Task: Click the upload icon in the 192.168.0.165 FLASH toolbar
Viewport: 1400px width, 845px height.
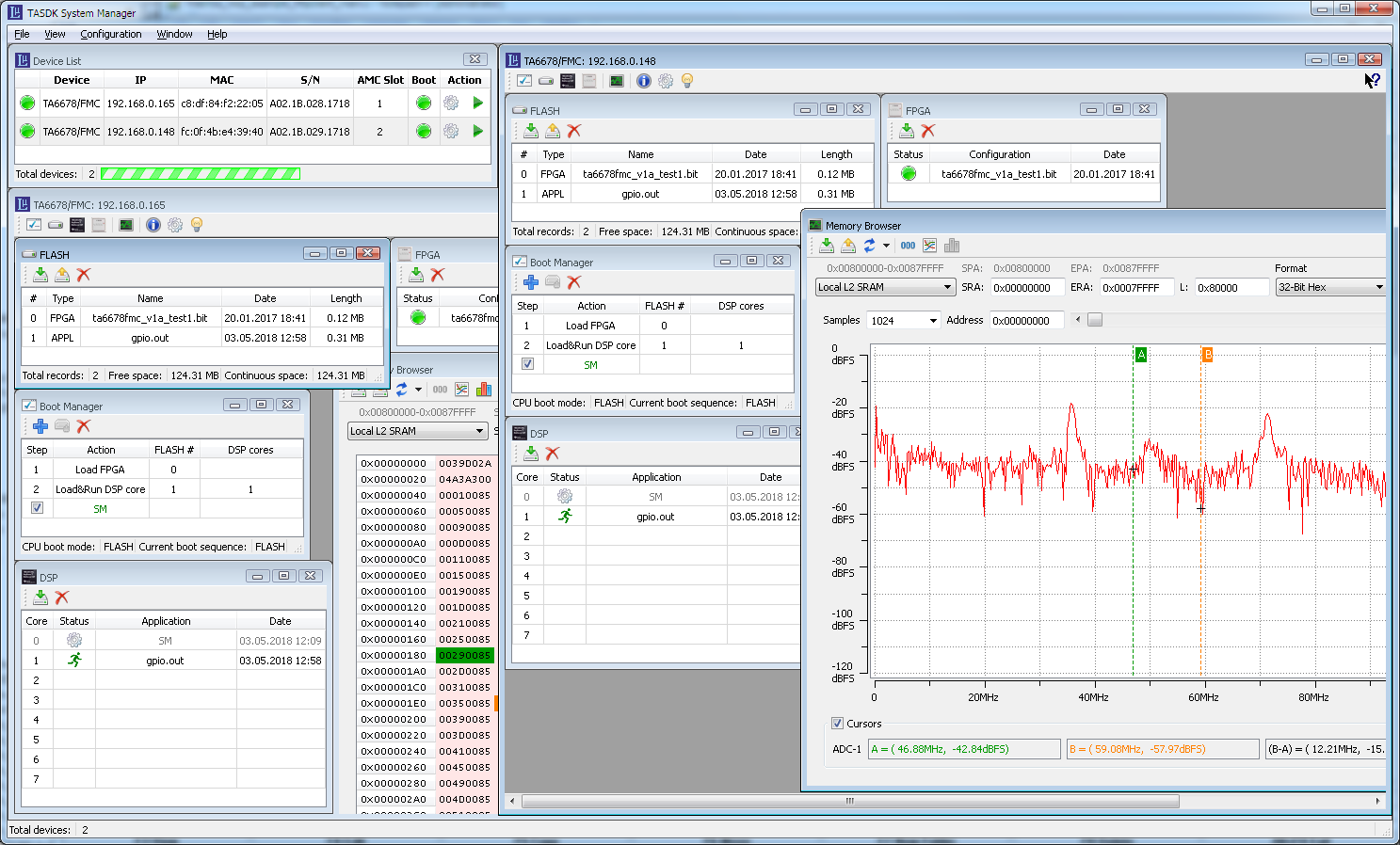Action: (x=62, y=275)
